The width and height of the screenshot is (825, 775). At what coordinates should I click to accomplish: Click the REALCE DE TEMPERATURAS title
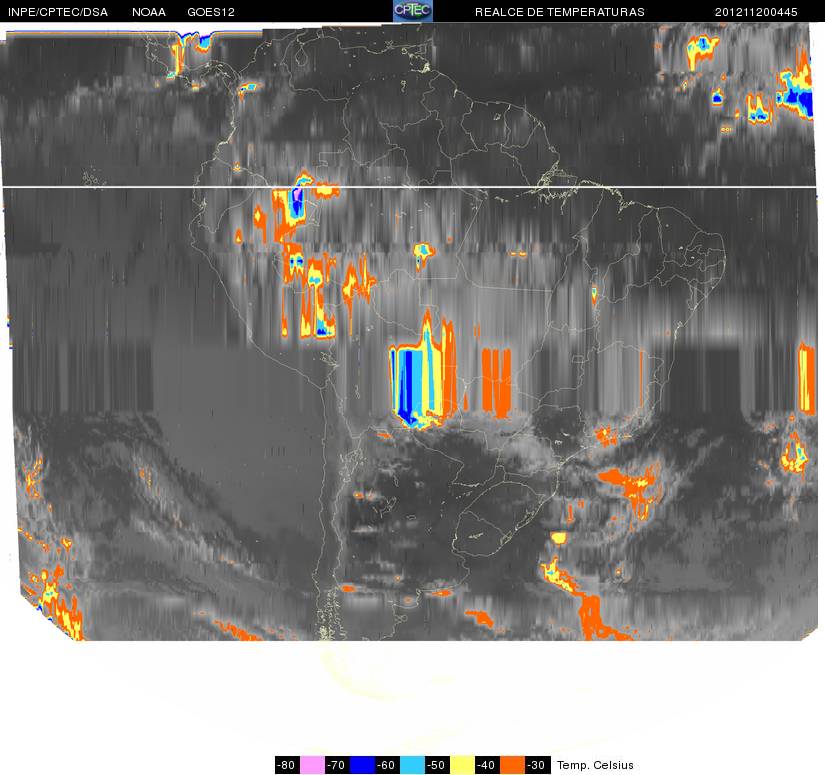pyautogui.click(x=560, y=12)
